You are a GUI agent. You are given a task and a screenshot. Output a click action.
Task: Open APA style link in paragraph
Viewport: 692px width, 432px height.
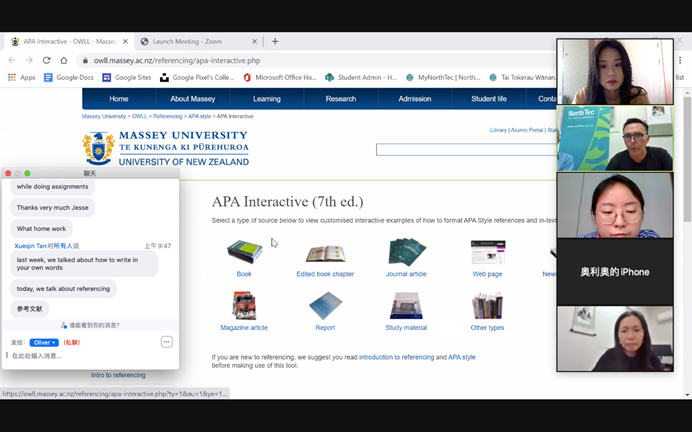(462, 357)
